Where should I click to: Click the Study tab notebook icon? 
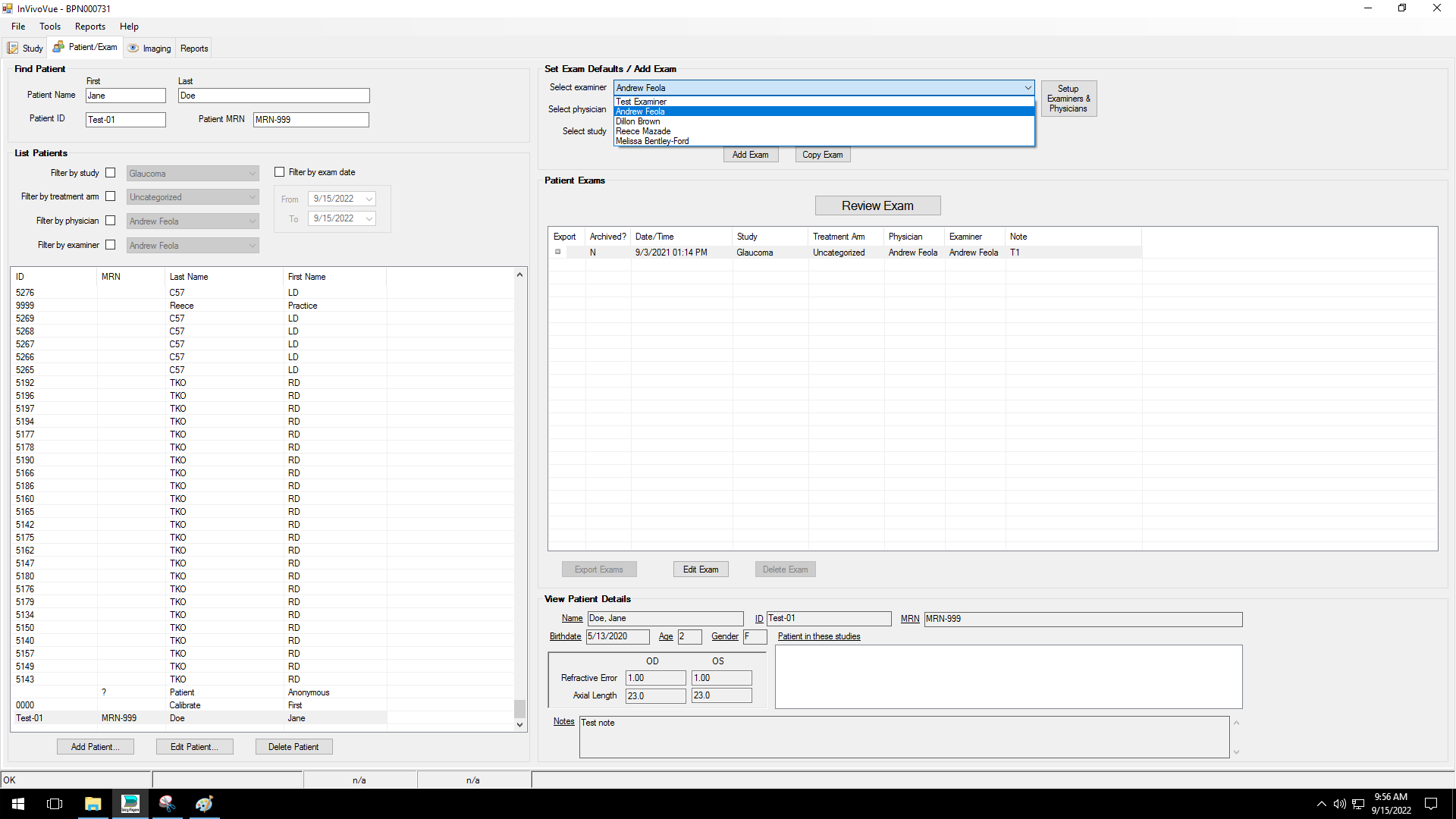13,49
